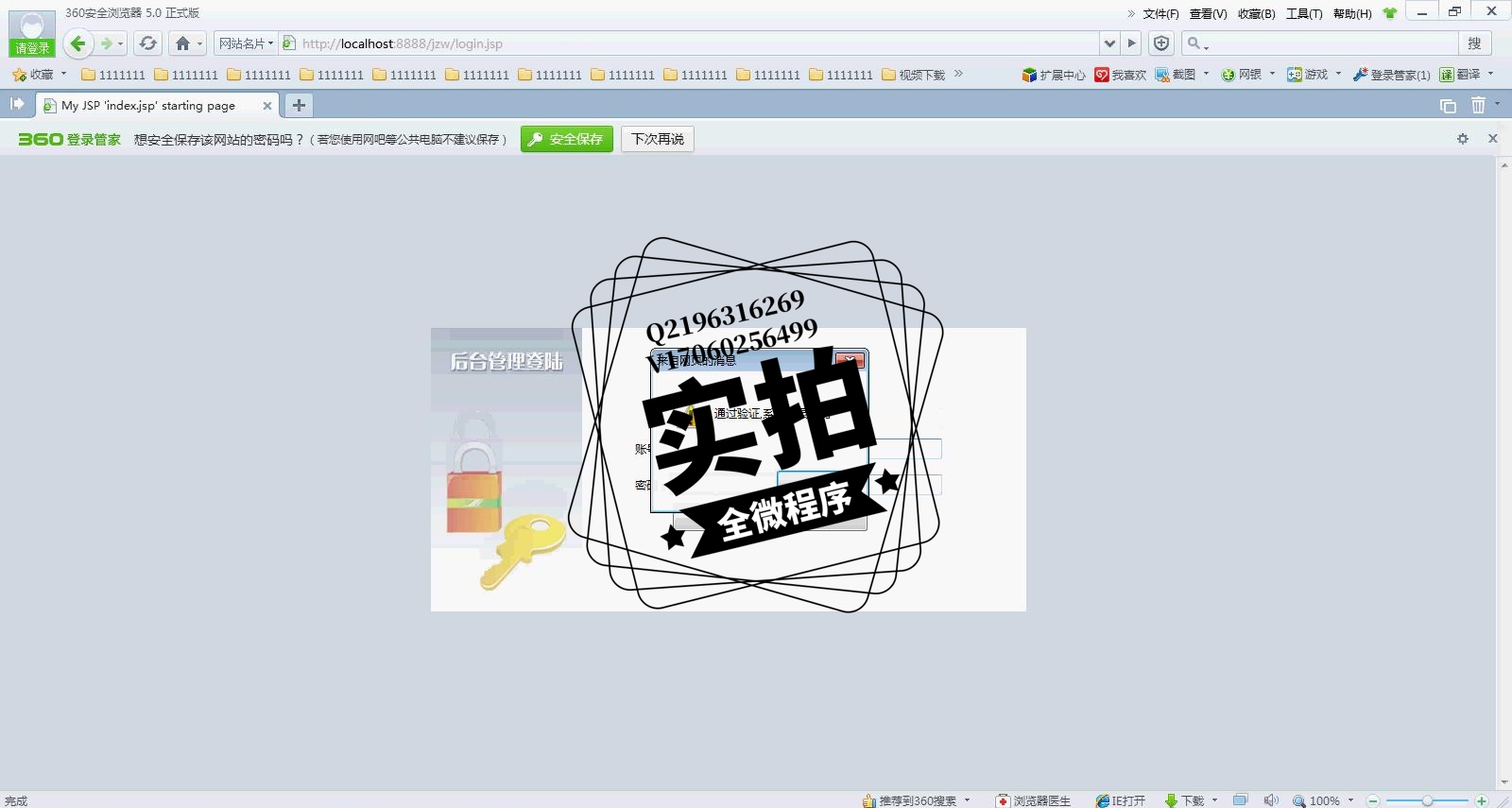The width and height of the screenshot is (1512, 808).
Task: Open the 收藏 dropdown arrow
Action: pyautogui.click(x=63, y=74)
